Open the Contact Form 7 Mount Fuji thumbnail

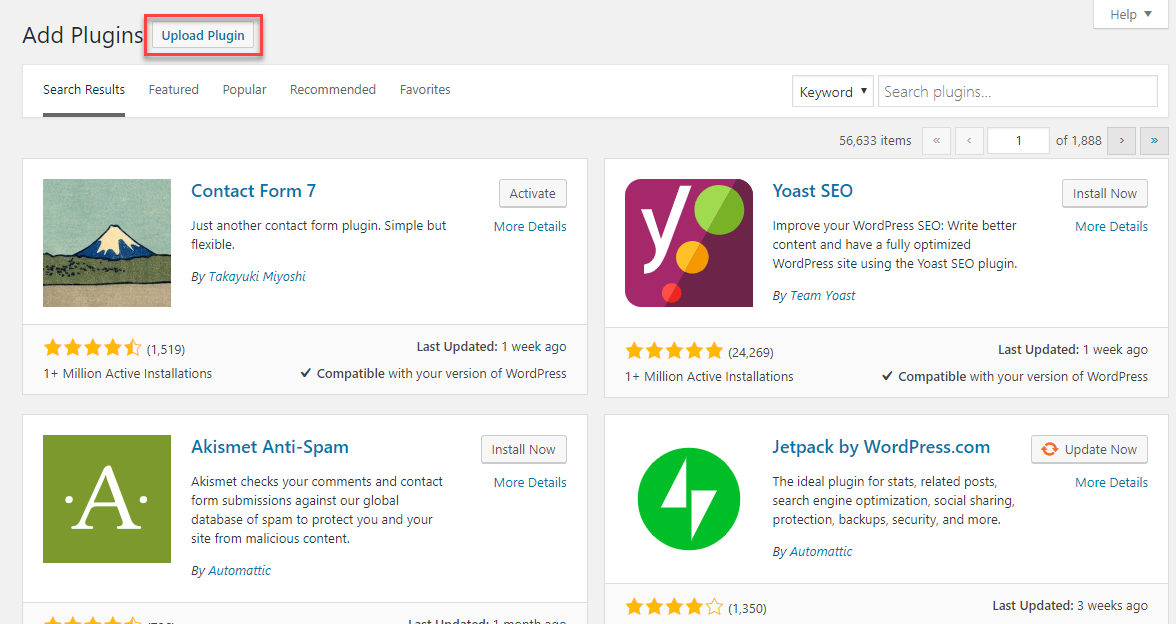click(106, 243)
